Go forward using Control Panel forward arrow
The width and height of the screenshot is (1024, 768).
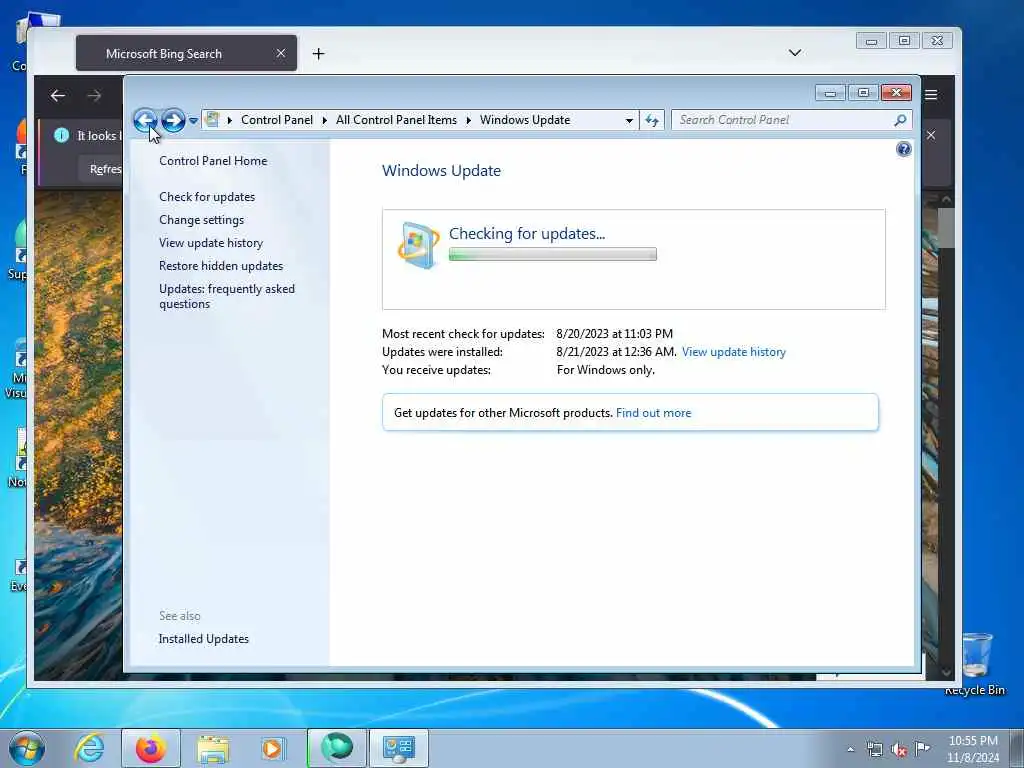173,120
